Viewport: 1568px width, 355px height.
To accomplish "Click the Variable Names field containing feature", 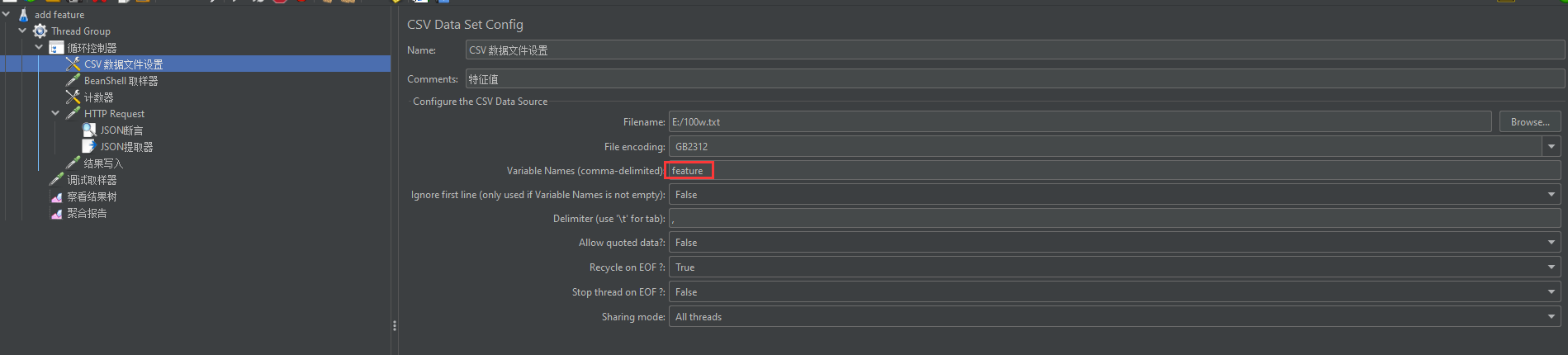I will click(1115, 171).
